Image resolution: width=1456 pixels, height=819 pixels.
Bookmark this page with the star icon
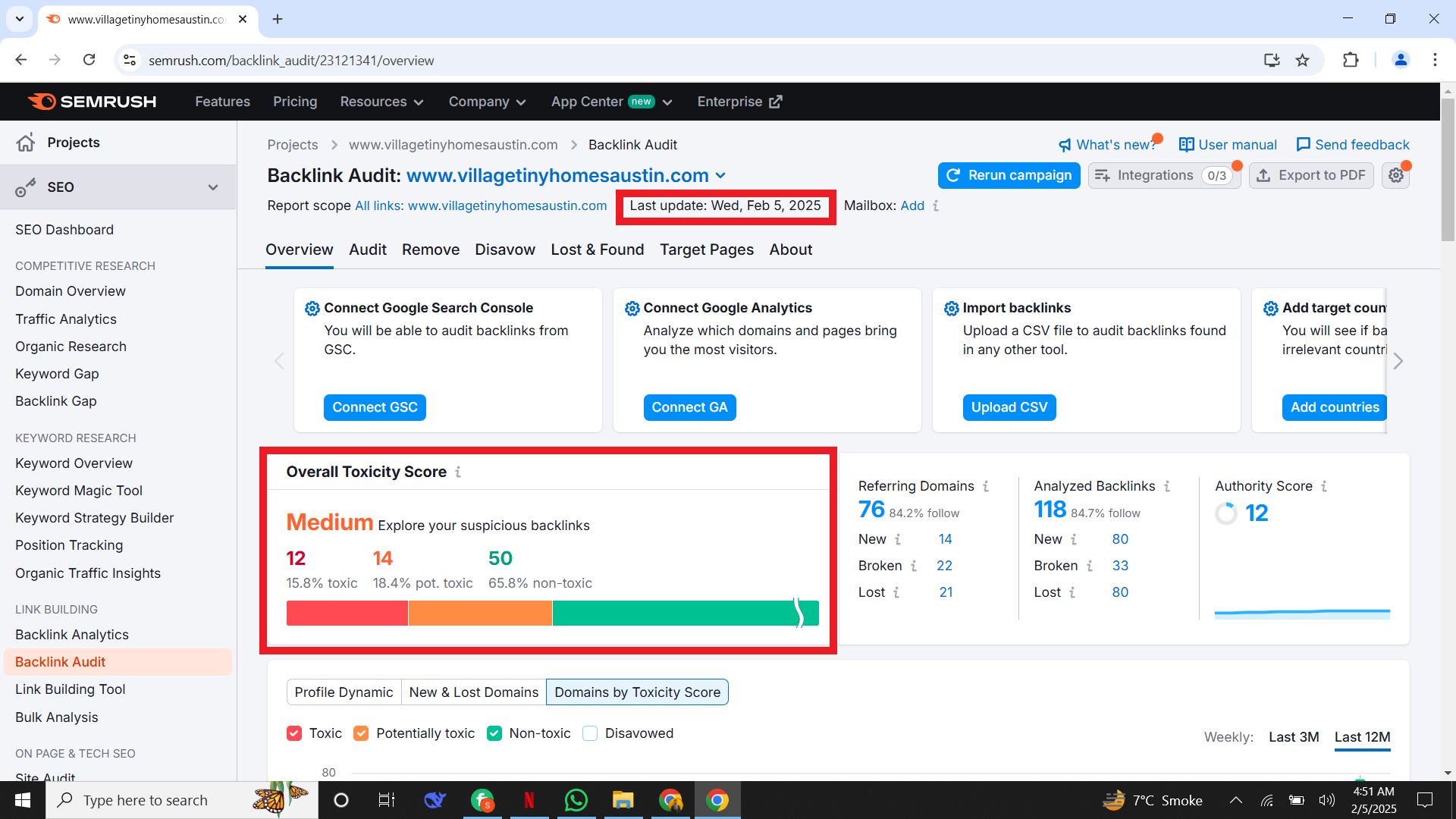[1302, 60]
